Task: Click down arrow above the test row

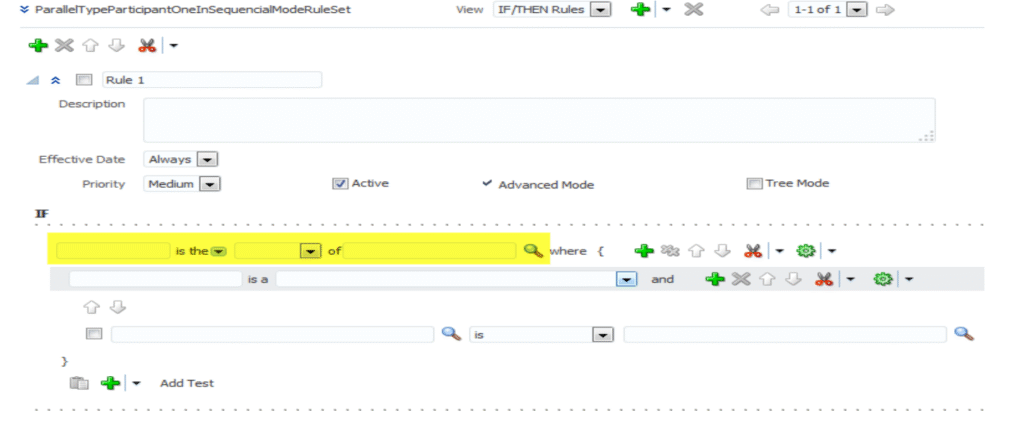Action: tap(117, 307)
